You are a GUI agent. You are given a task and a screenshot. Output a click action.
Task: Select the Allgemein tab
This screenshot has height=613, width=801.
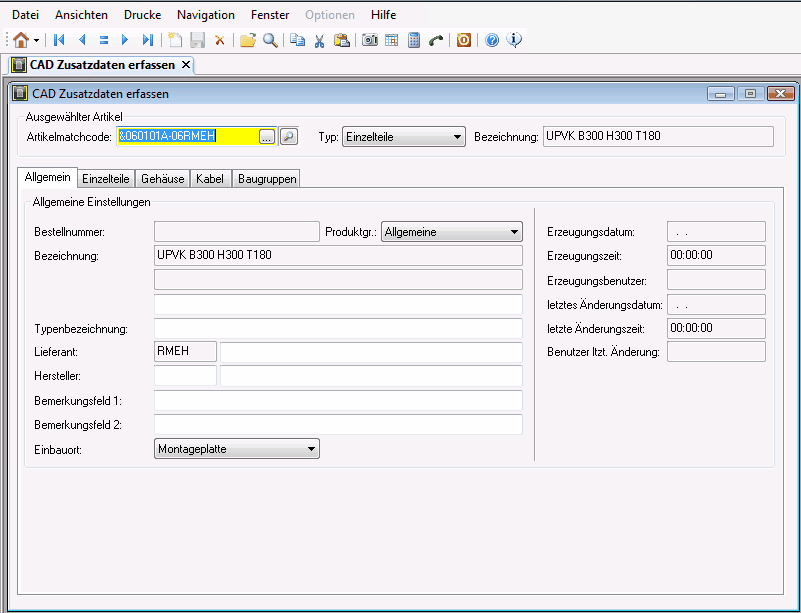click(x=48, y=177)
